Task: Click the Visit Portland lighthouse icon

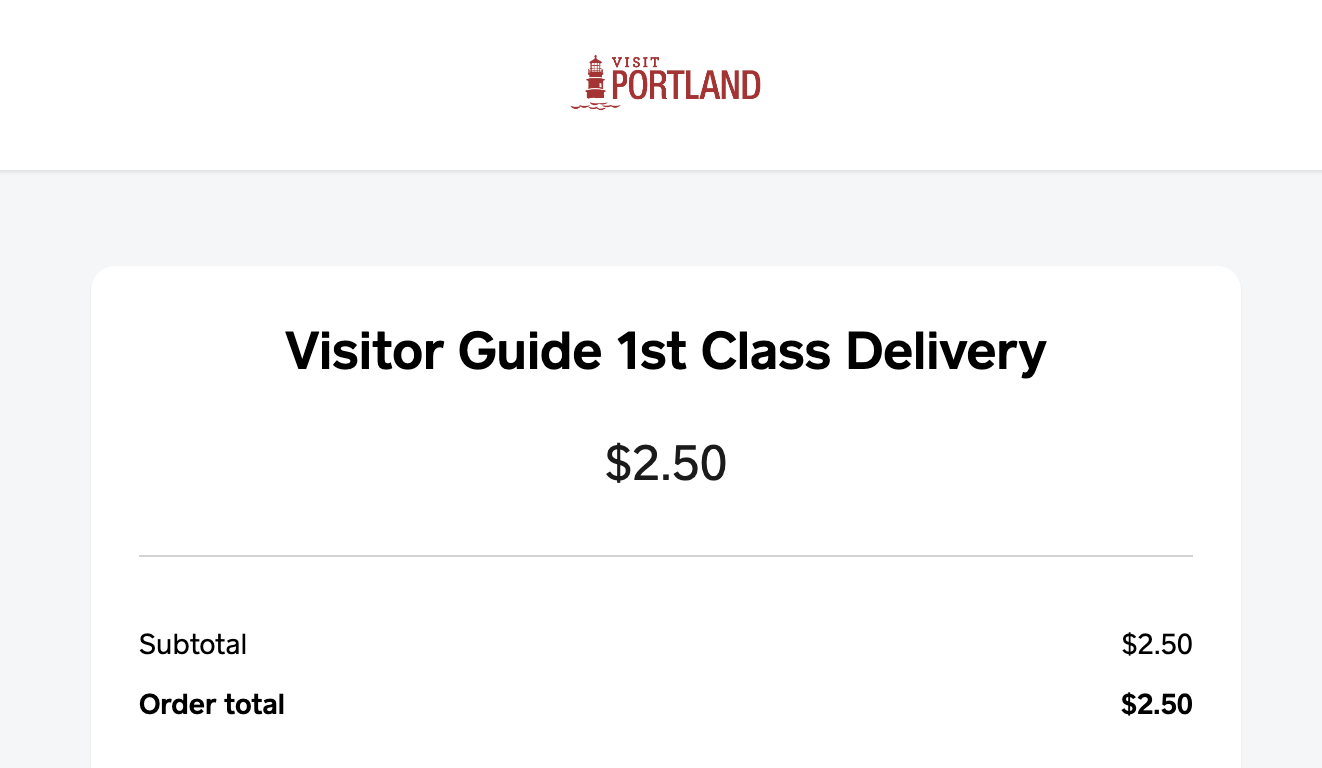Action: pyautogui.click(x=596, y=79)
